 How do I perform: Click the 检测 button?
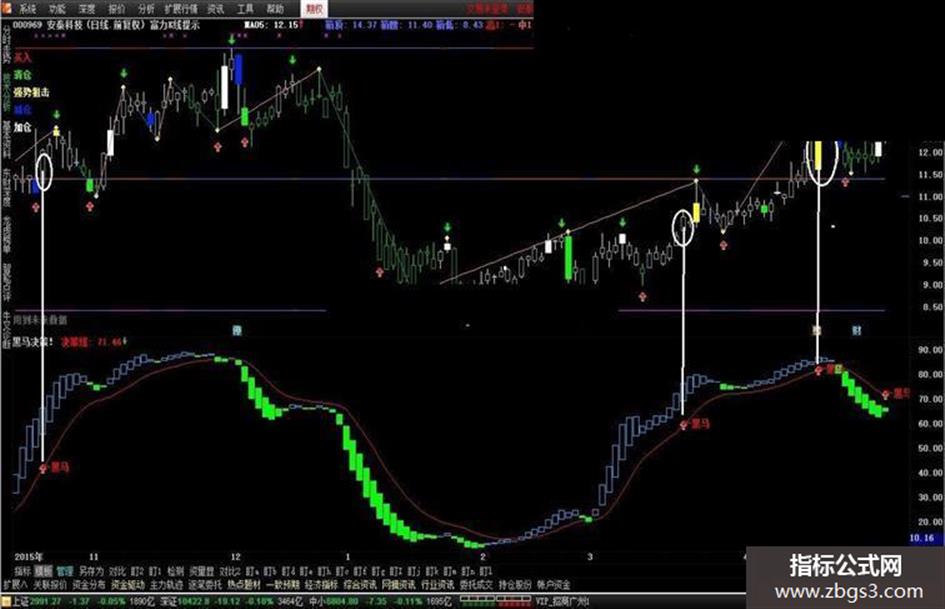pyautogui.click(x=176, y=571)
